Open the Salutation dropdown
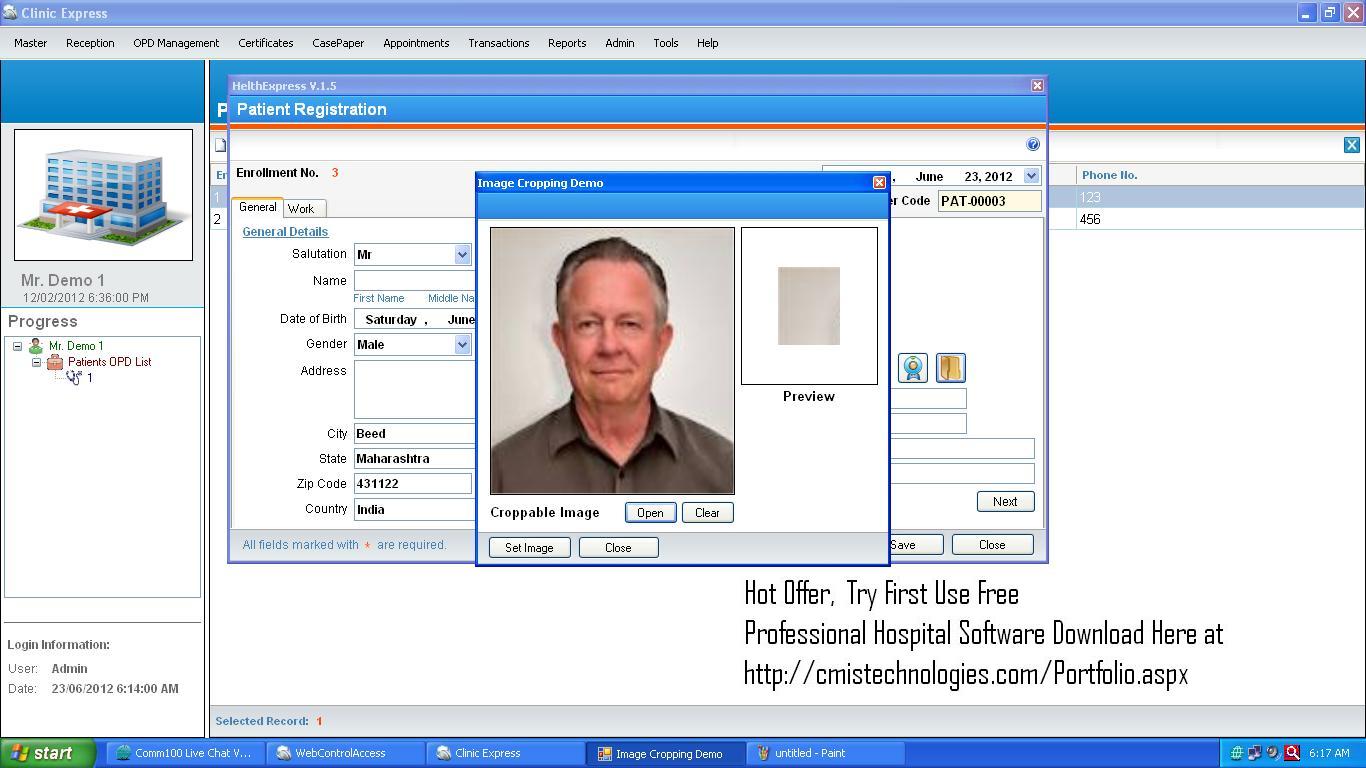 pos(461,254)
